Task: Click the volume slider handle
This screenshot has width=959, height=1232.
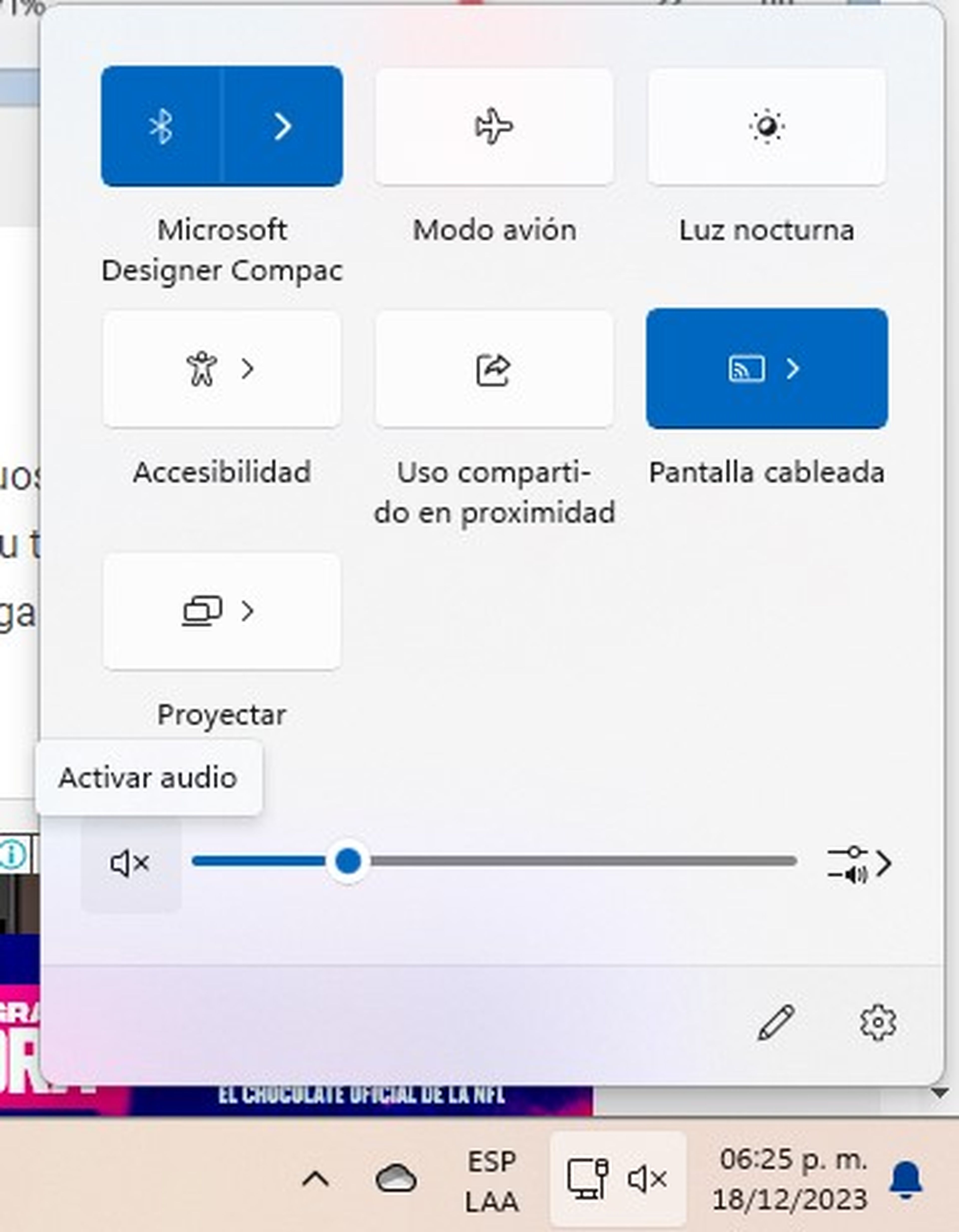Action: pyautogui.click(x=348, y=861)
